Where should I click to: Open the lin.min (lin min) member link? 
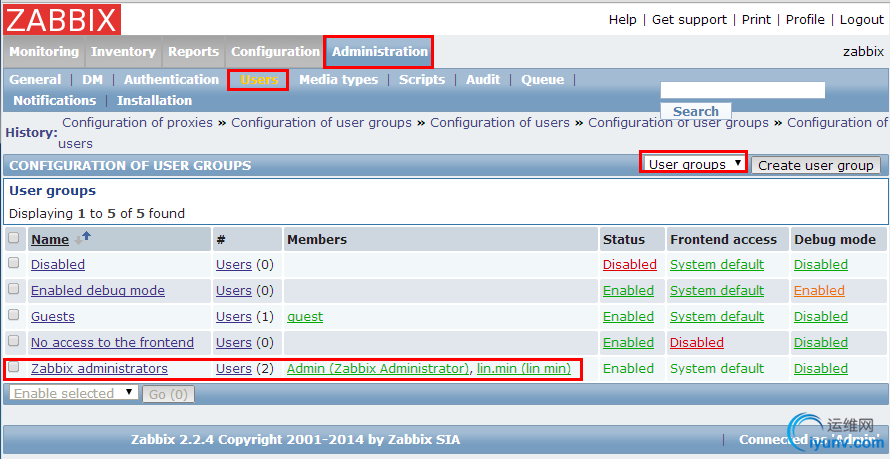click(523, 369)
